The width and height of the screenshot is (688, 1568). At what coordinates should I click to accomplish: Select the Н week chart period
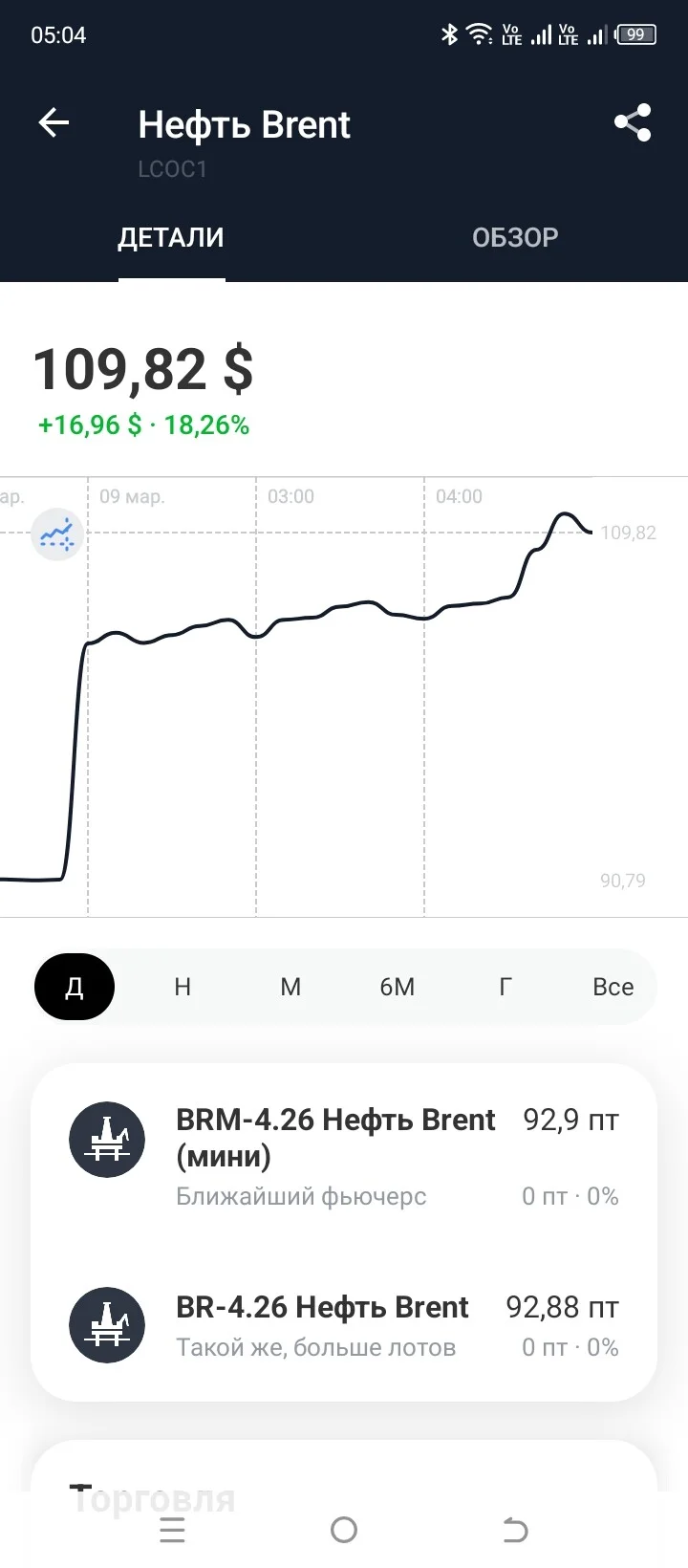tap(183, 987)
